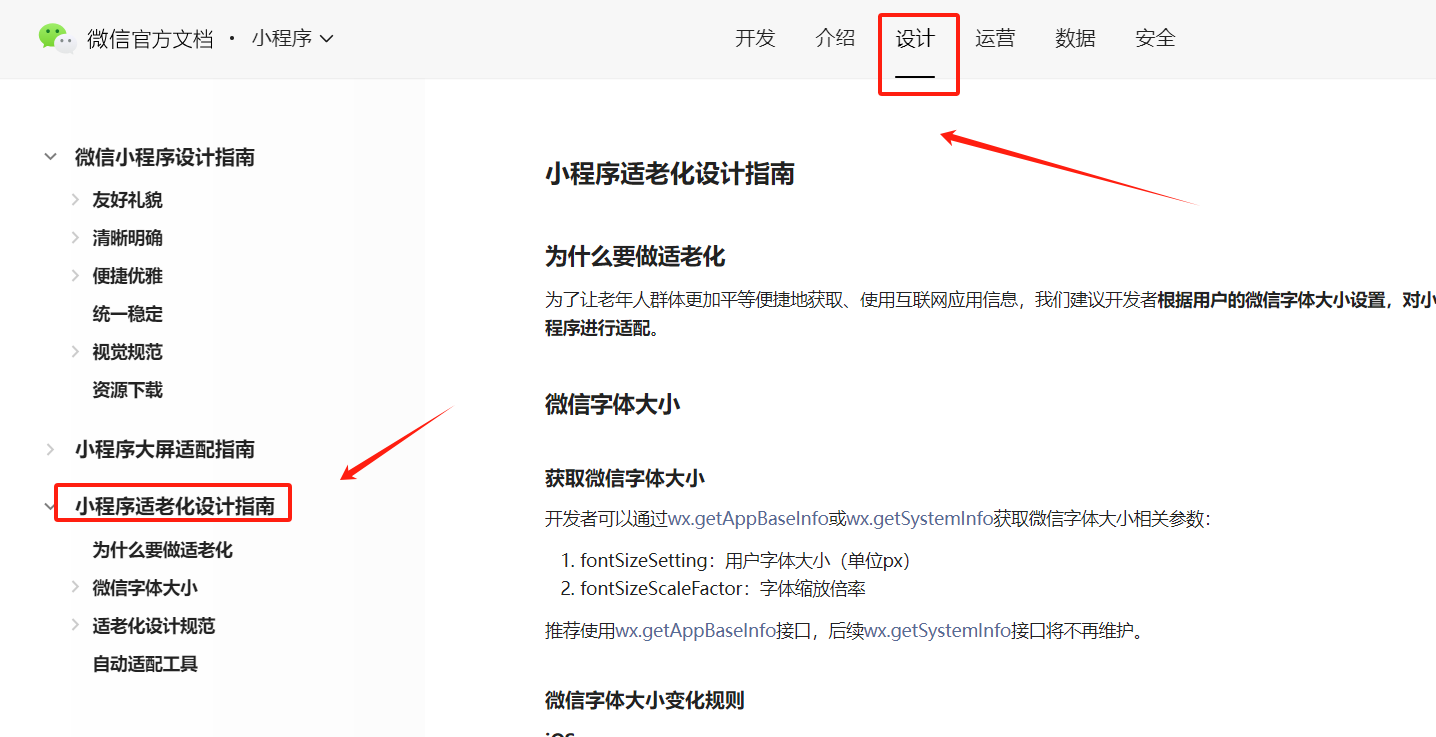Open the 数据 tab
Screen dimensions: 1436x737
point(1075,39)
